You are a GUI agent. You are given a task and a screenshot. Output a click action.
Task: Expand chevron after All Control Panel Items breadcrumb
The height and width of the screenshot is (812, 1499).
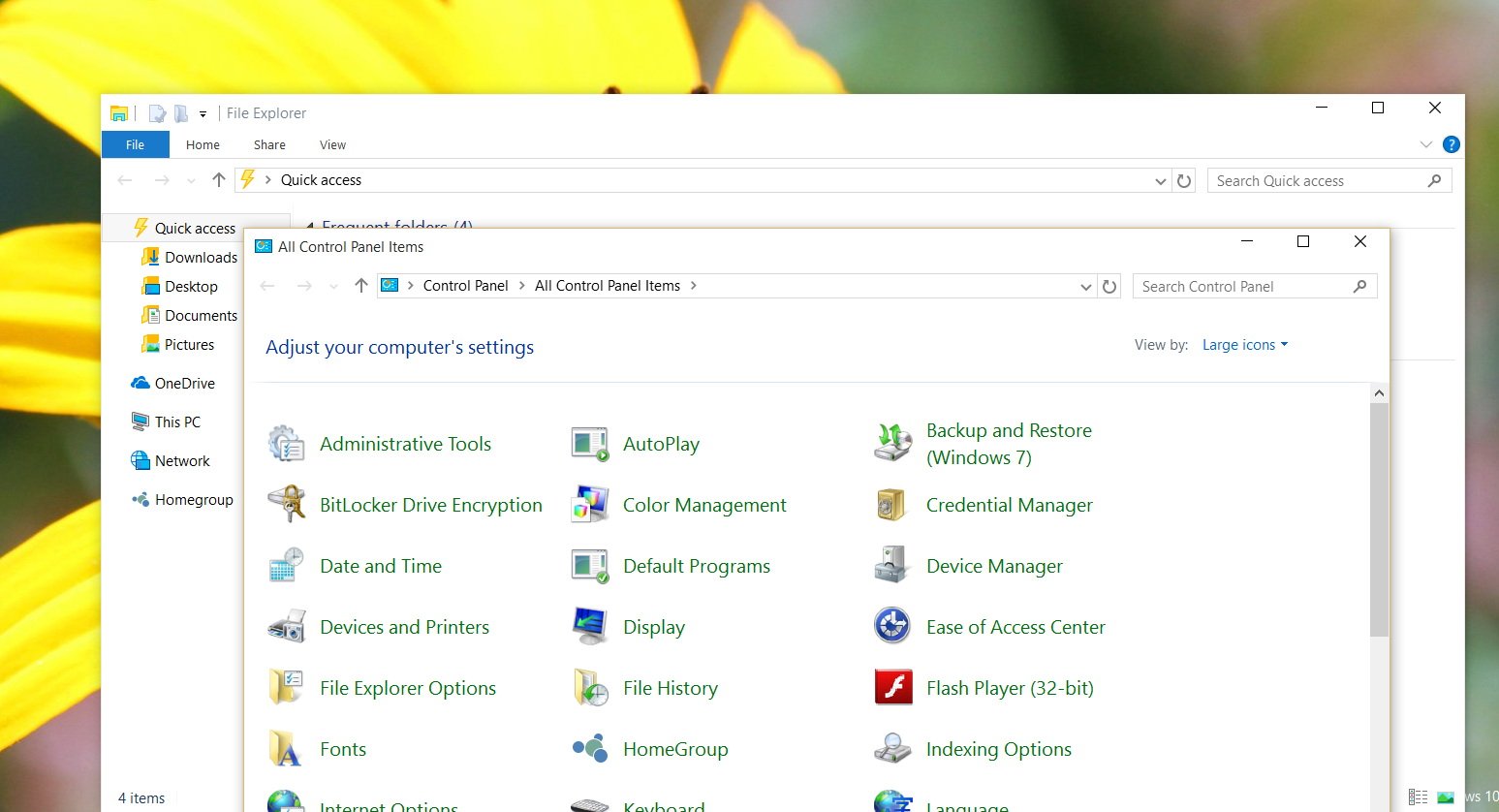tap(694, 286)
